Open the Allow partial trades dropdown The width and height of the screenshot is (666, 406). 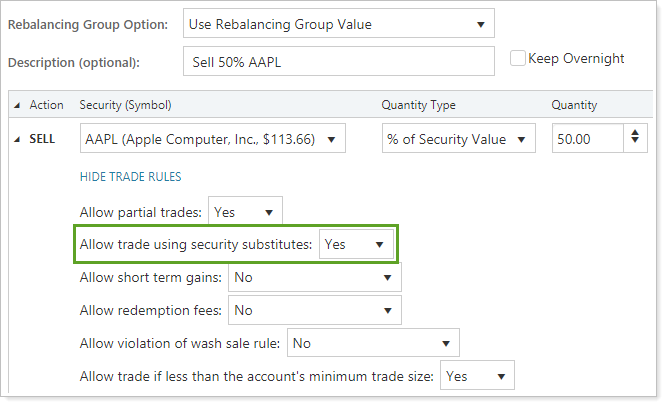click(245, 212)
